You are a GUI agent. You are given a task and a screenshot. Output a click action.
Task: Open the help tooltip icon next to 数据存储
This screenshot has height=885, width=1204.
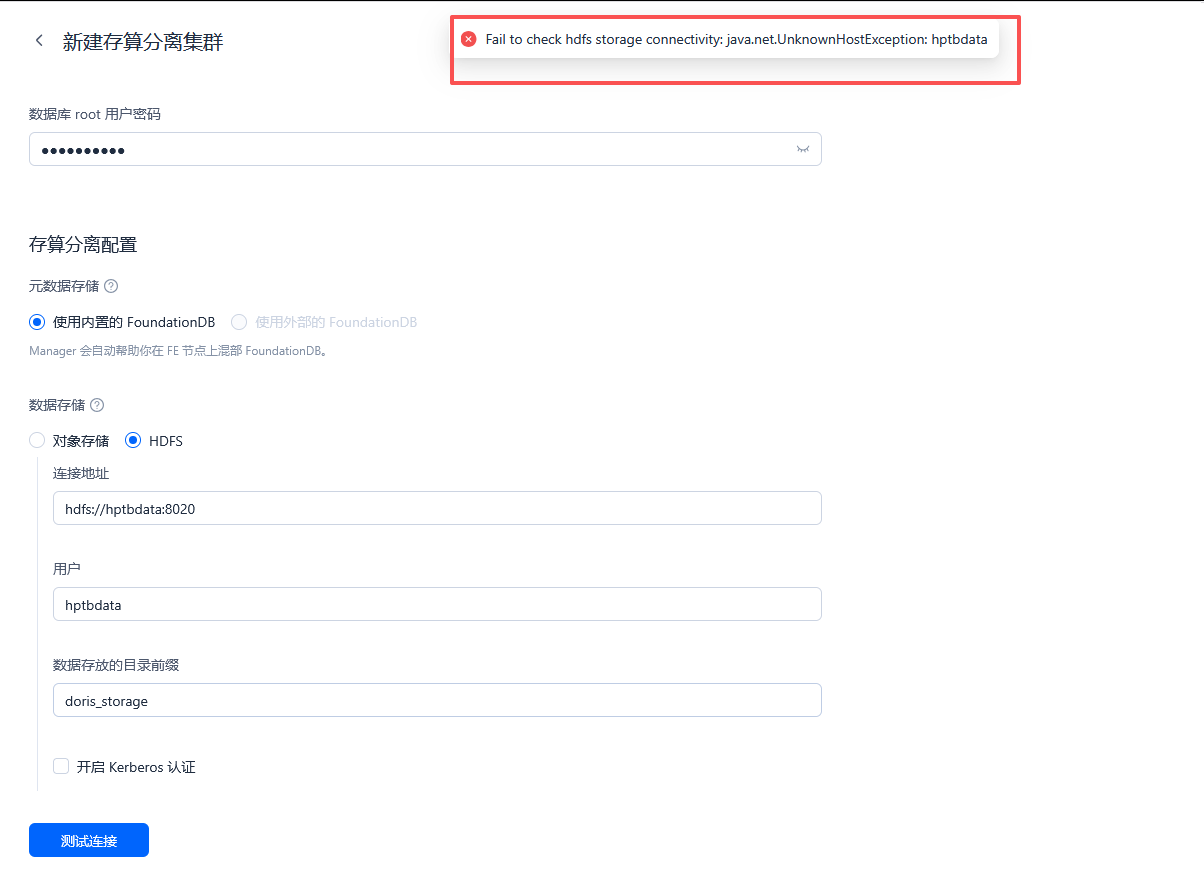click(x=96, y=404)
